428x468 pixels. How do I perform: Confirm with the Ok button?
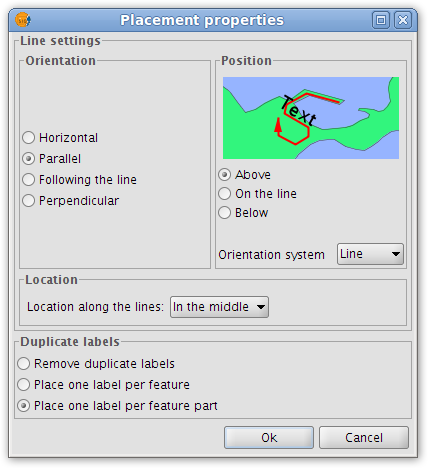(269, 437)
